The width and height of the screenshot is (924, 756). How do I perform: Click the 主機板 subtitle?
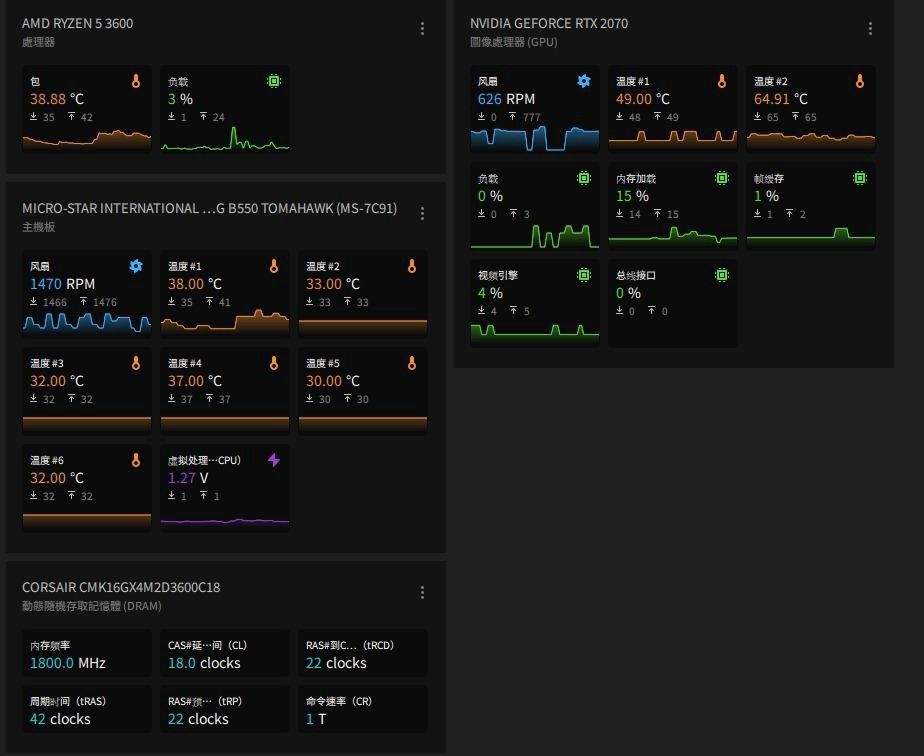(x=38, y=227)
